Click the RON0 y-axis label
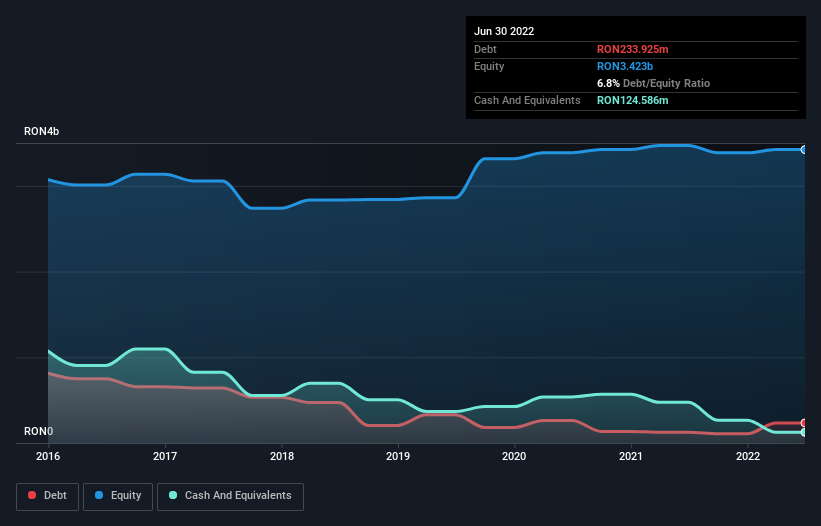This screenshot has width=821, height=526. [38, 431]
